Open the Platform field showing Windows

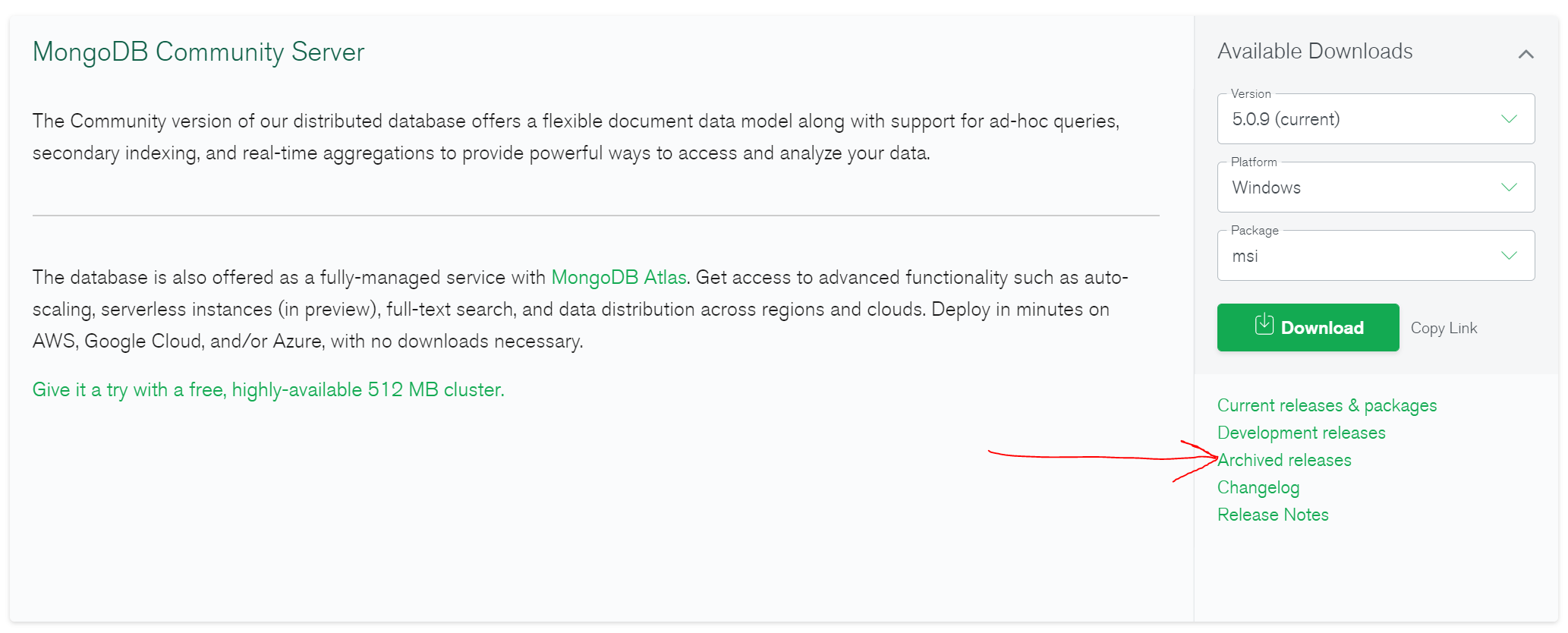click(x=1359, y=187)
